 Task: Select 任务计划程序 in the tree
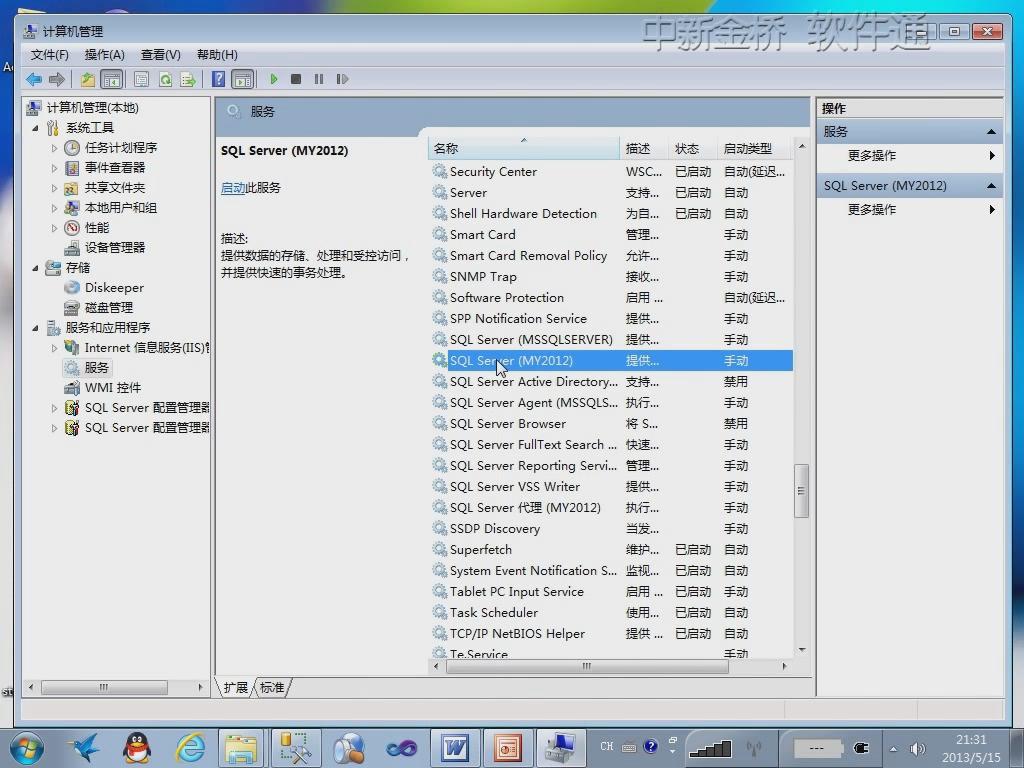[x=121, y=148]
